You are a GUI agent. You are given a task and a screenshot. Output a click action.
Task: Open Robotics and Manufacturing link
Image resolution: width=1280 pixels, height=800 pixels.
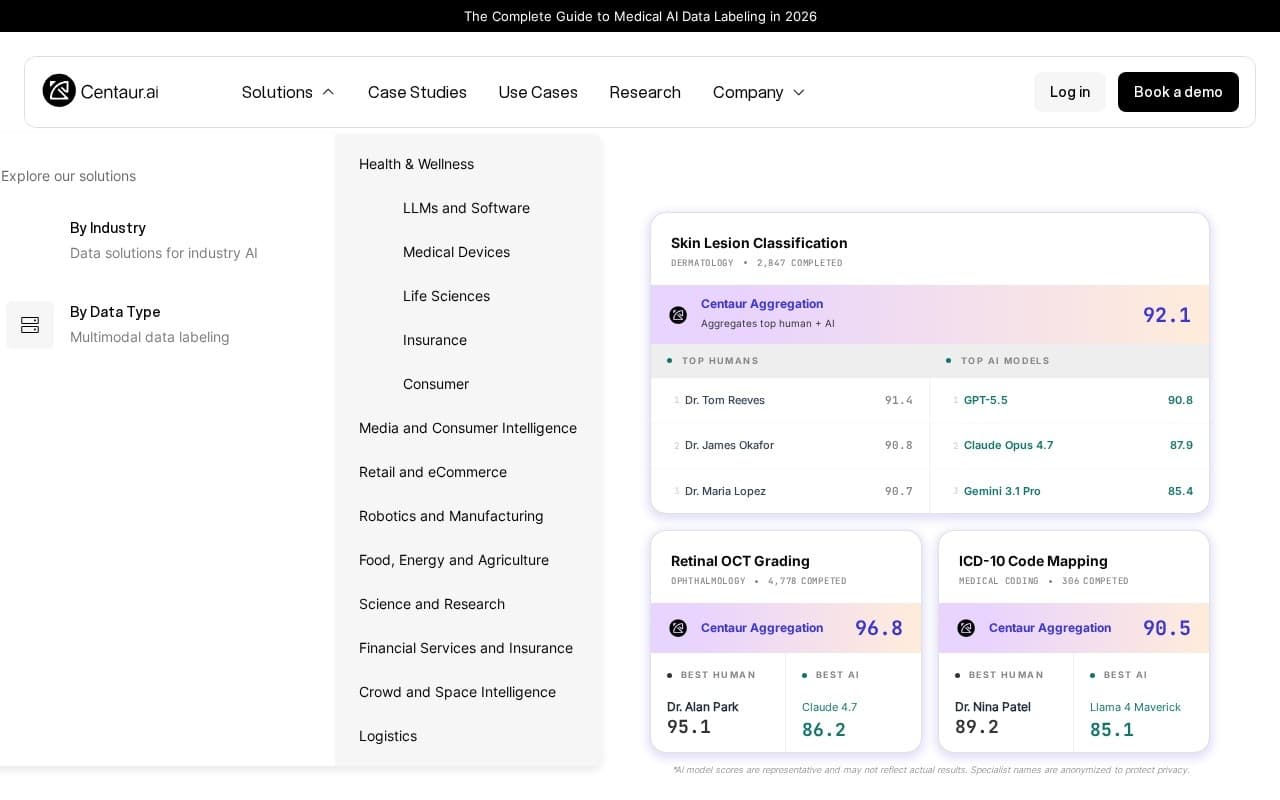click(451, 516)
